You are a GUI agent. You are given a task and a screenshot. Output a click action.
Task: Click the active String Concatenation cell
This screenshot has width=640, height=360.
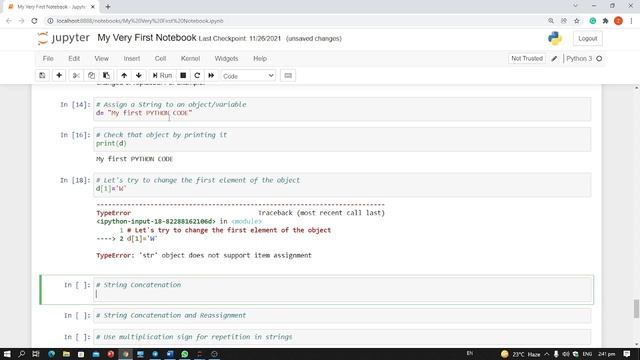pyautogui.click(x=342, y=289)
